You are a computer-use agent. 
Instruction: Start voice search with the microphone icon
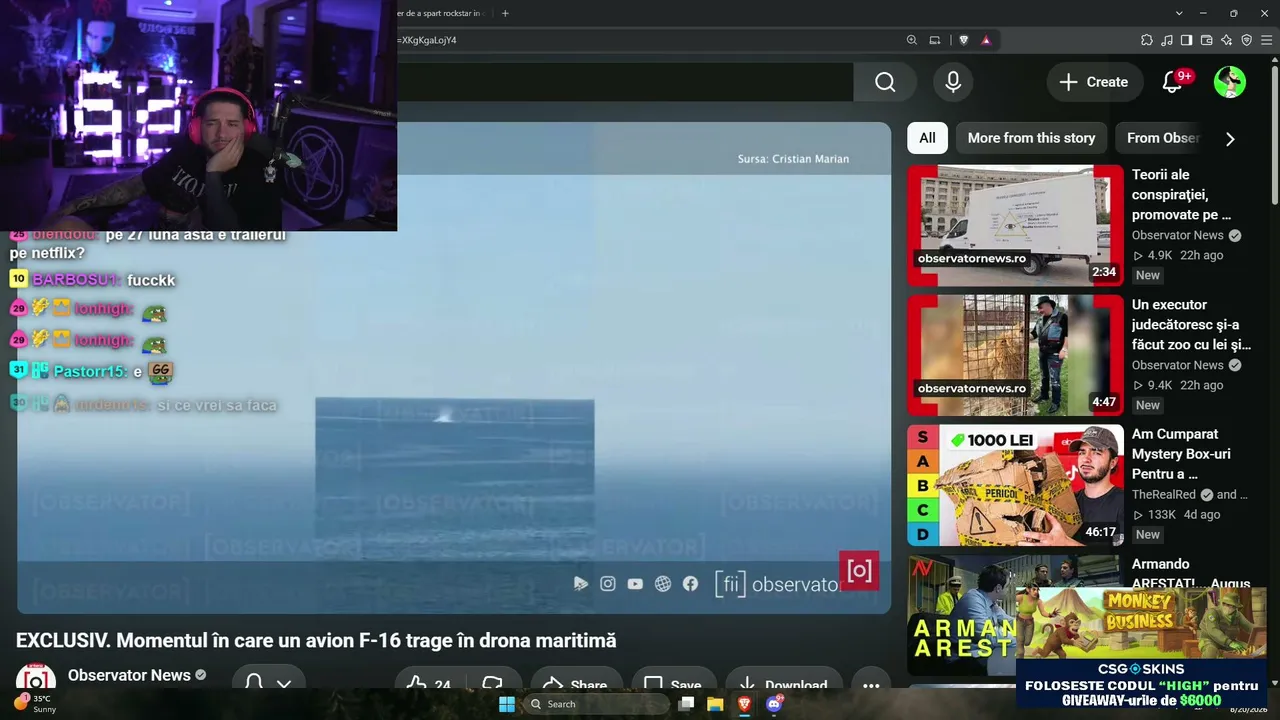(953, 82)
